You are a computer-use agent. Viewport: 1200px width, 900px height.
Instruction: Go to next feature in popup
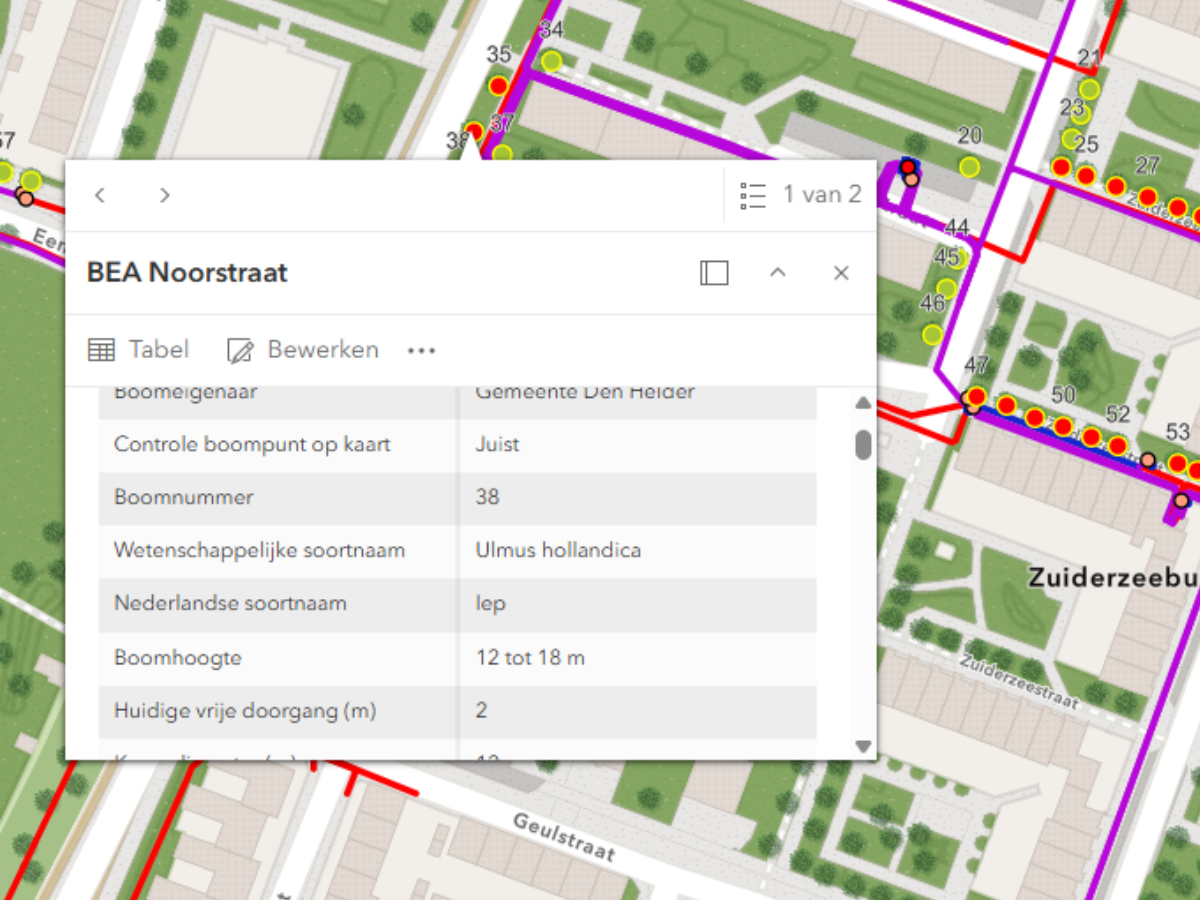tap(165, 195)
